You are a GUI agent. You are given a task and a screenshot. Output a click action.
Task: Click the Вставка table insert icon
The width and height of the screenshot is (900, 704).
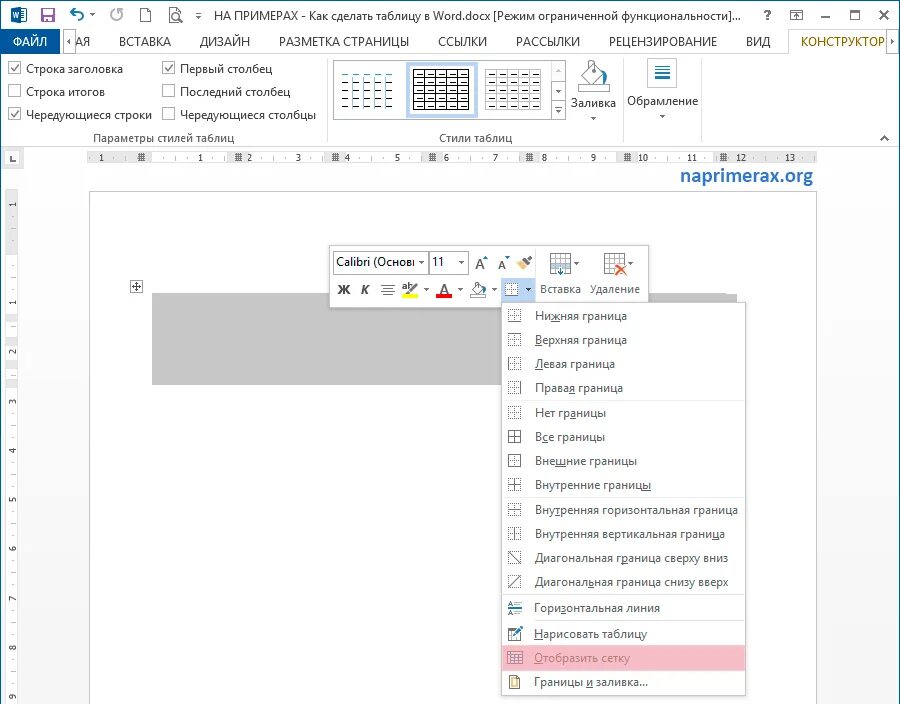pos(560,264)
